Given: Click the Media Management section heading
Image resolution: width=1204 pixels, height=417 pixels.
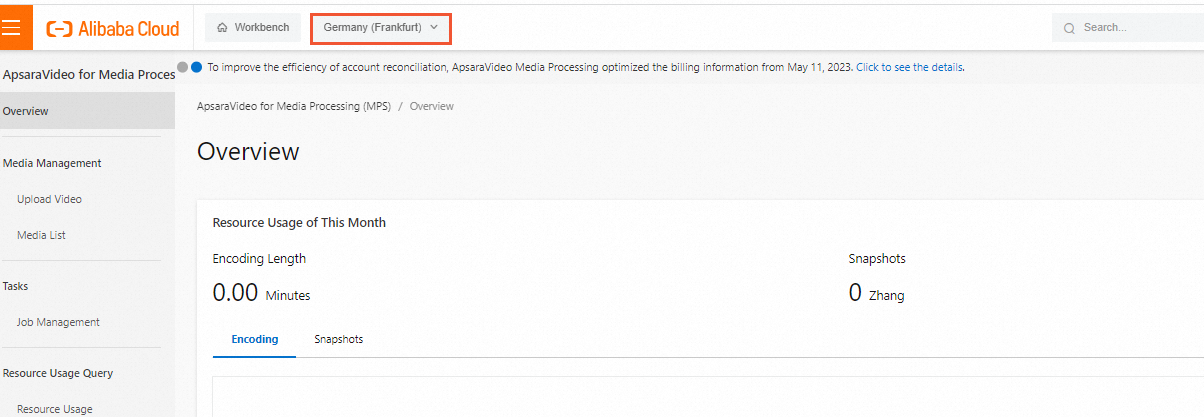Looking at the screenshot, I should pyautogui.click(x=52, y=163).
